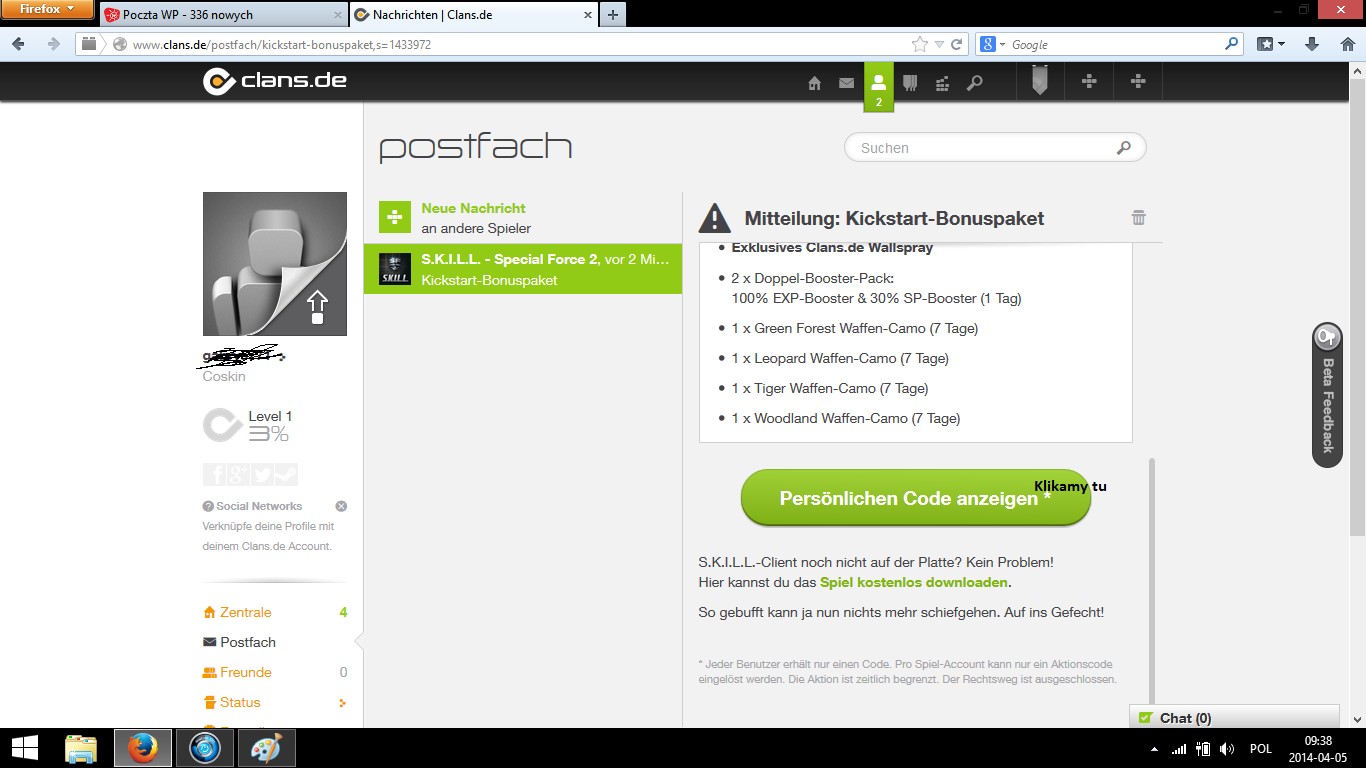Click the Steam social icon
The image size is (1366, 768).
[x=286, y=474]
